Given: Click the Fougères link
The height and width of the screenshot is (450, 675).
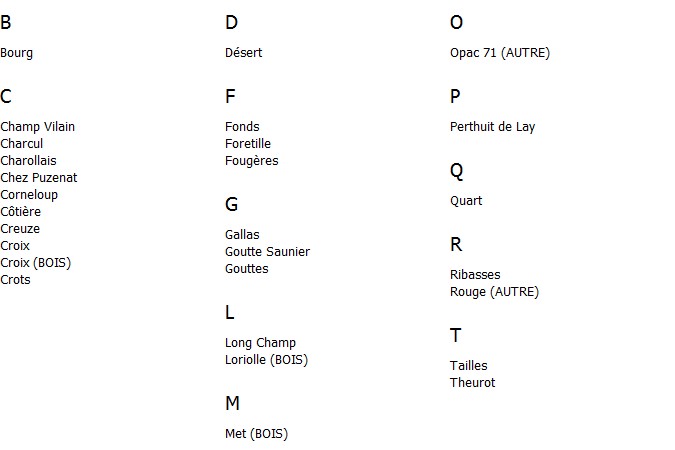Looking at the screenshot, I should 252,161.
